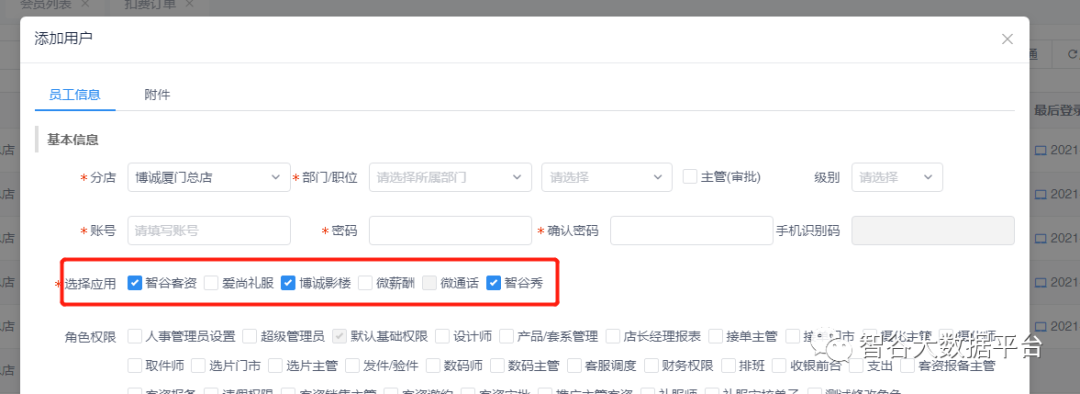Select the 客资报备主管 role checkbox
The width and height of the screenshot is (1080, 394).
908,365
